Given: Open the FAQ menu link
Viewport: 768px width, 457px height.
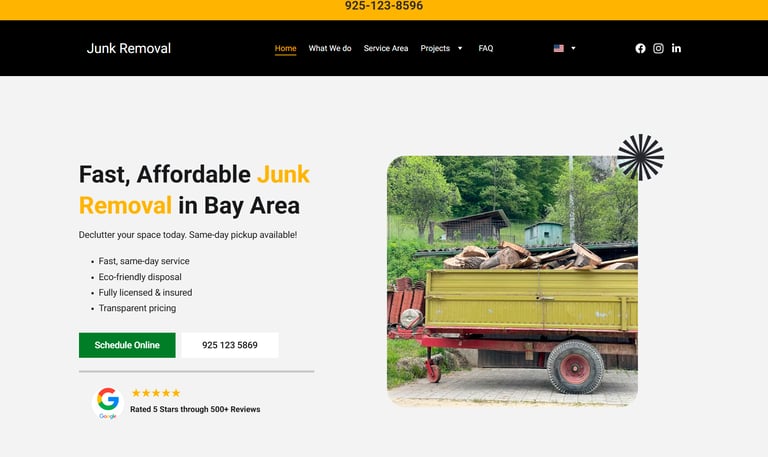Looking at the screenshot, I should tap(486, 48).
